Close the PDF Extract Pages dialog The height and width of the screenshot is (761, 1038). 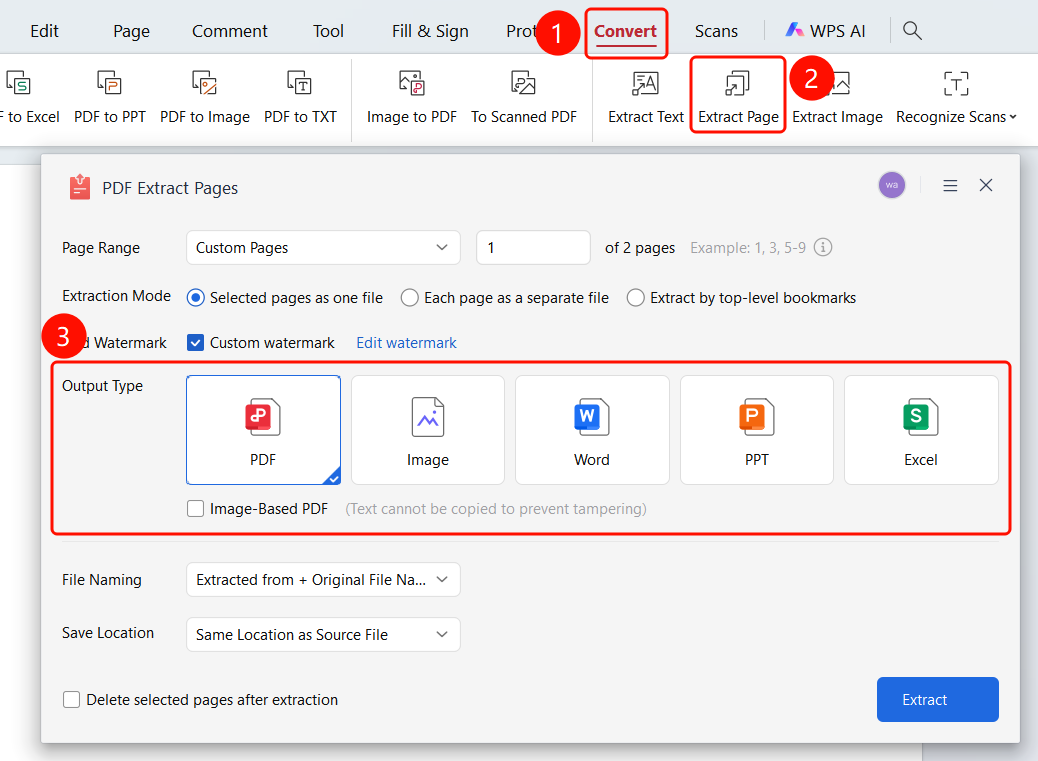click(x=986, y=185)
